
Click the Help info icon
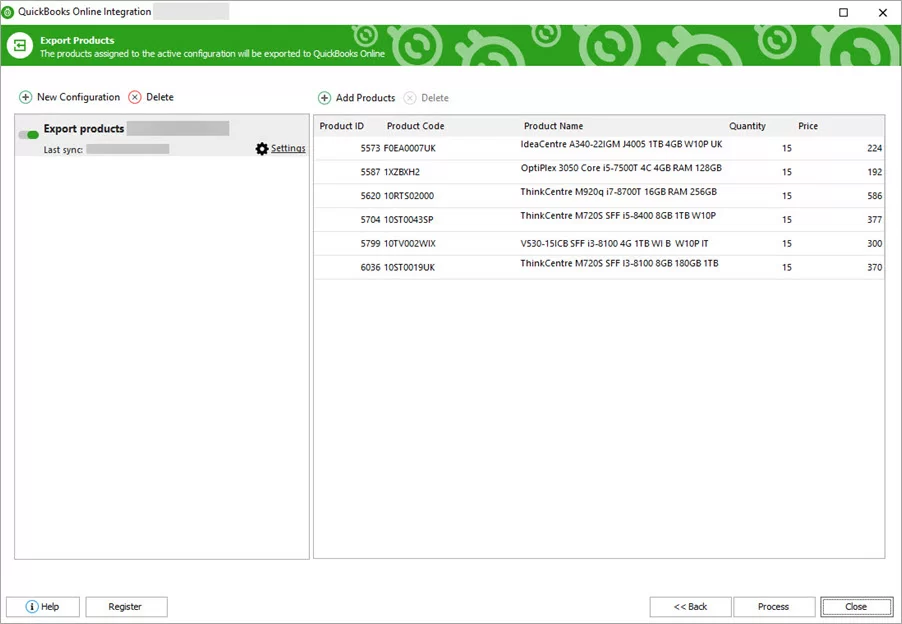click(32, 607)
